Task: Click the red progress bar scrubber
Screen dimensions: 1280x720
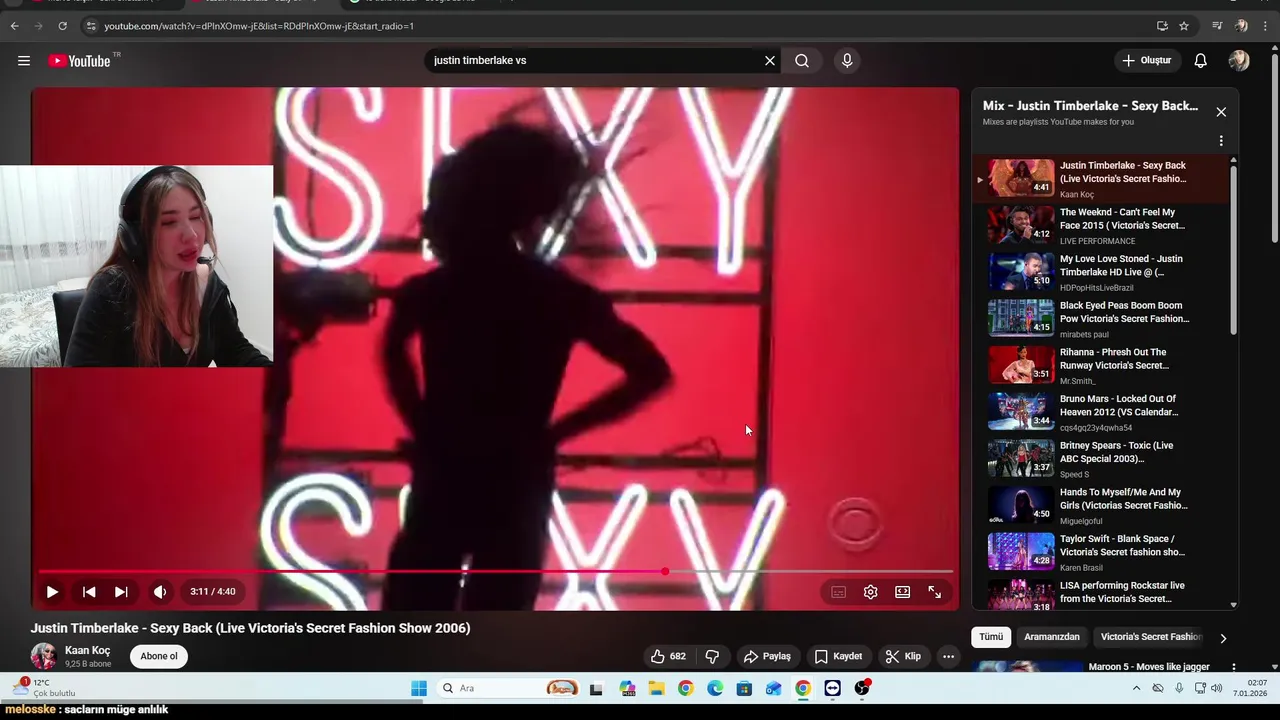Action: pos(665,571)
